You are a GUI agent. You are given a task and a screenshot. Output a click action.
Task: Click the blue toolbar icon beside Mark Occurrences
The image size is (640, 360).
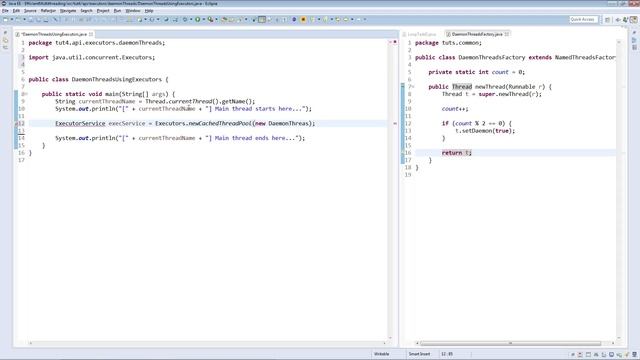point(294,19)
